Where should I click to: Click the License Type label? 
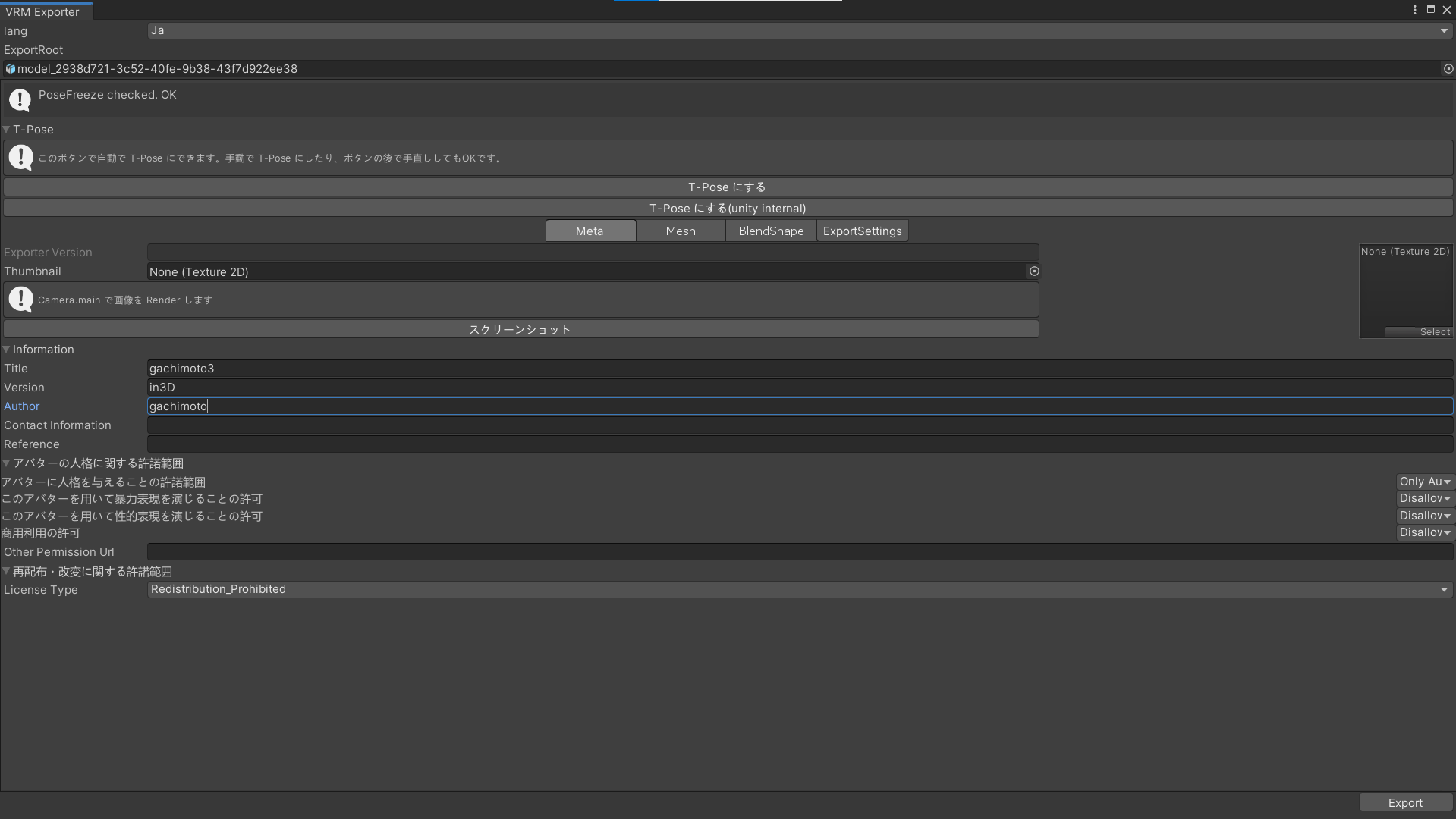point(41,590)
